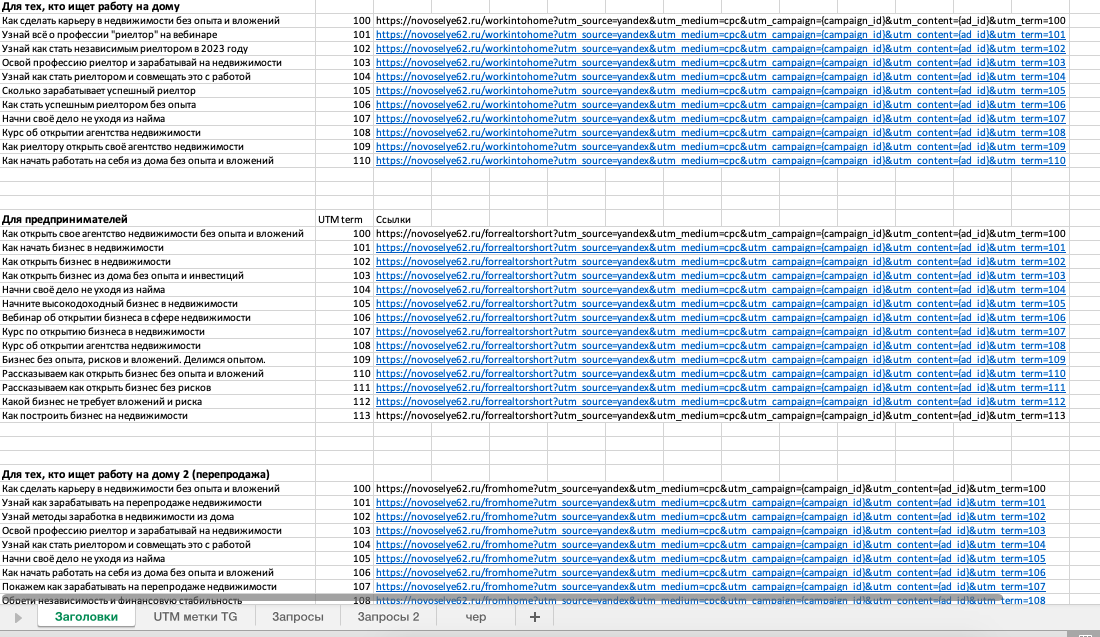Select cell 'Как открыть бизнес в недвижимости'
Image resolution: width=1100 pixels, height=637 pixels.
(x=158, y=262)
